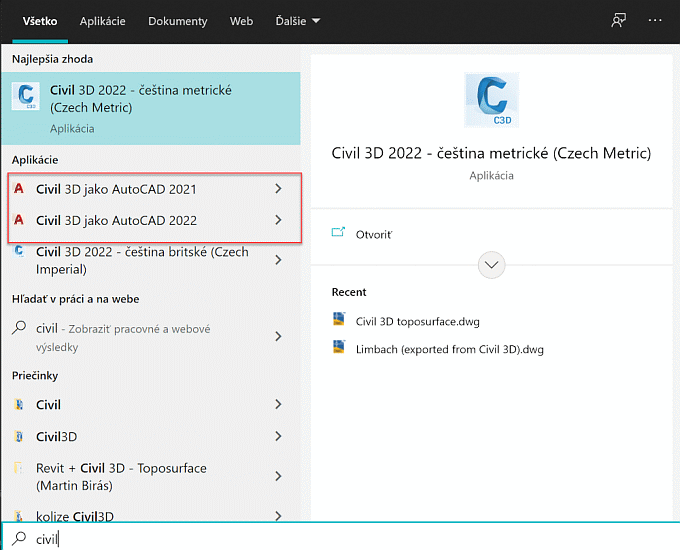The height and width of the screenshot is (550, 680).
Task: Switch to the Všetko tab
Action: pyautogui.click(x=40, y=21)
